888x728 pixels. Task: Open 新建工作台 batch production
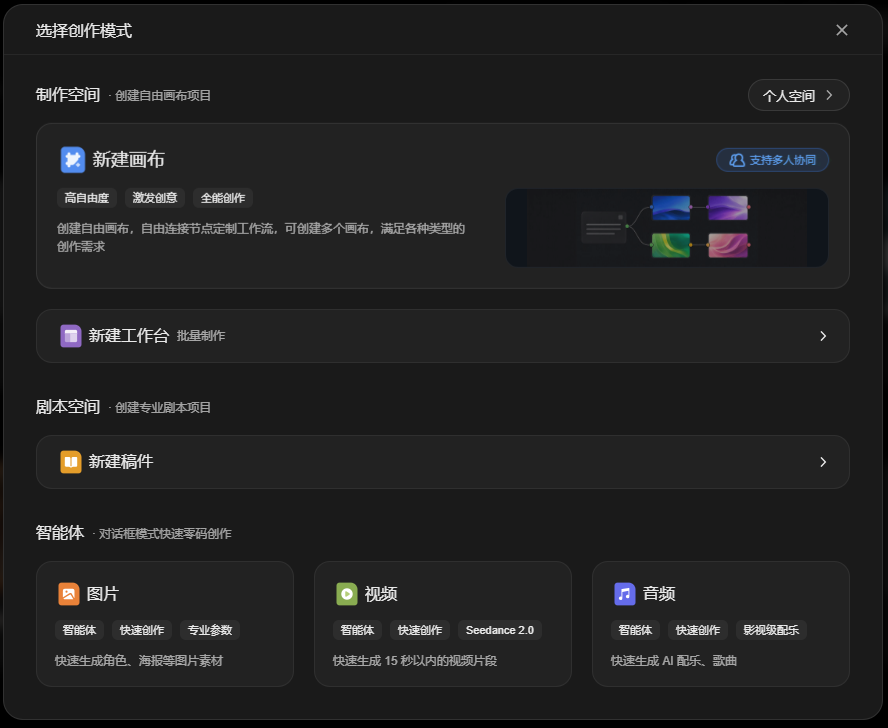point(443,336)
